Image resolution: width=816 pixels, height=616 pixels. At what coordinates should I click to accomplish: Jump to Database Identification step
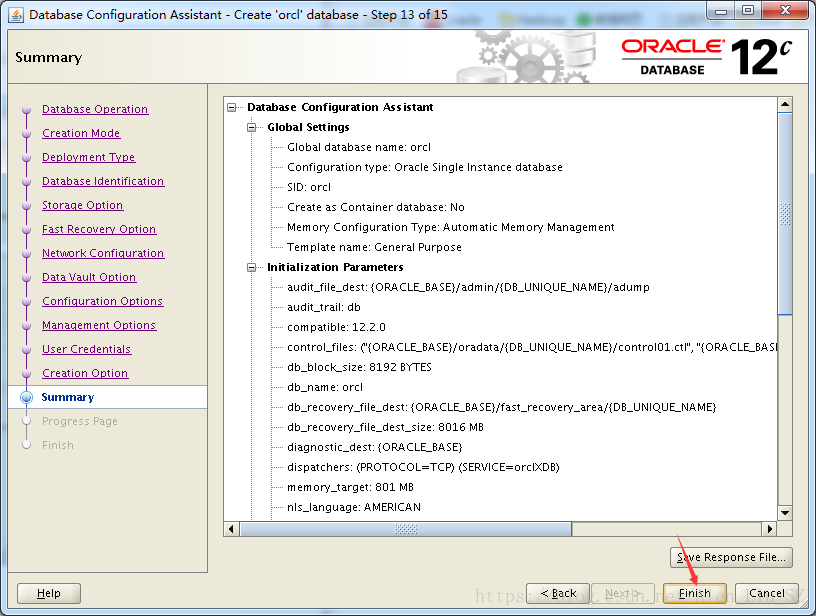(103, 181)
